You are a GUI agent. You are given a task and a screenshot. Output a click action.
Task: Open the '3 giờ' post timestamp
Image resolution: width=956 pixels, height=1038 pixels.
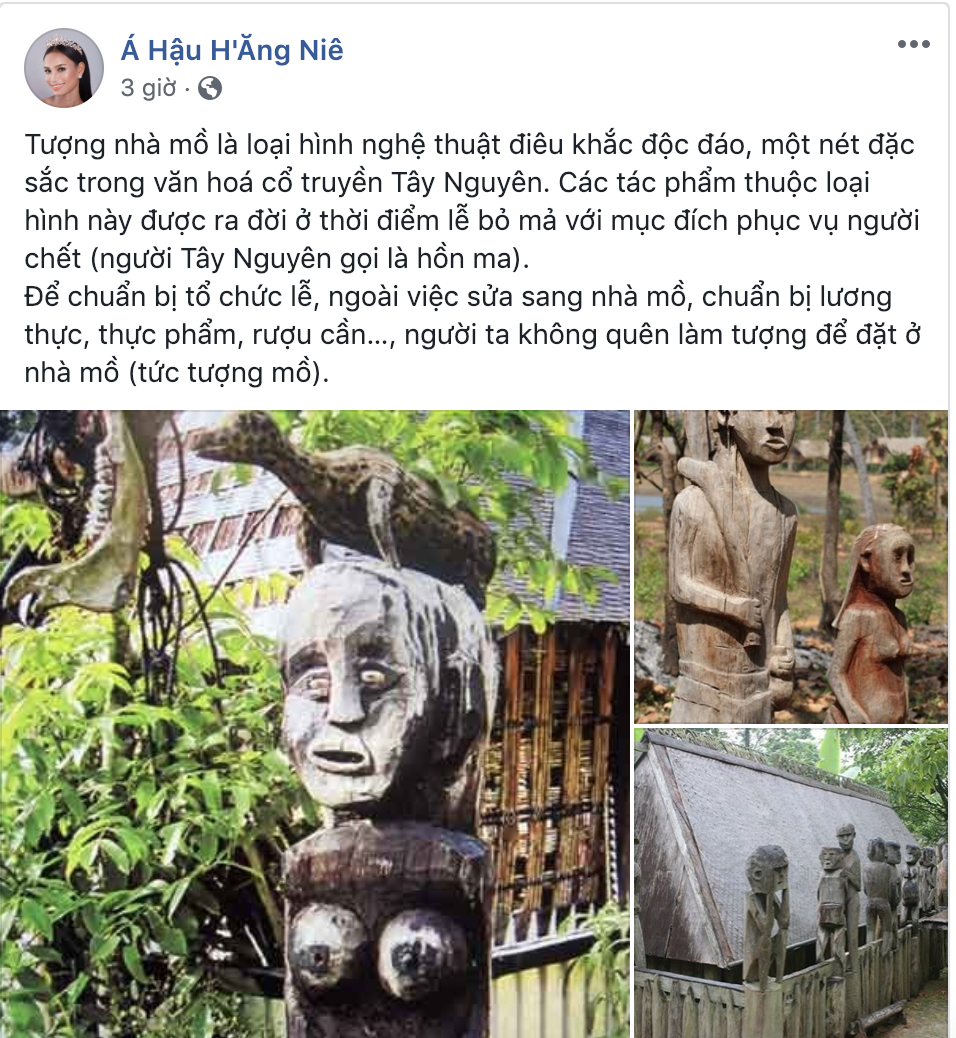coord(149,87)
